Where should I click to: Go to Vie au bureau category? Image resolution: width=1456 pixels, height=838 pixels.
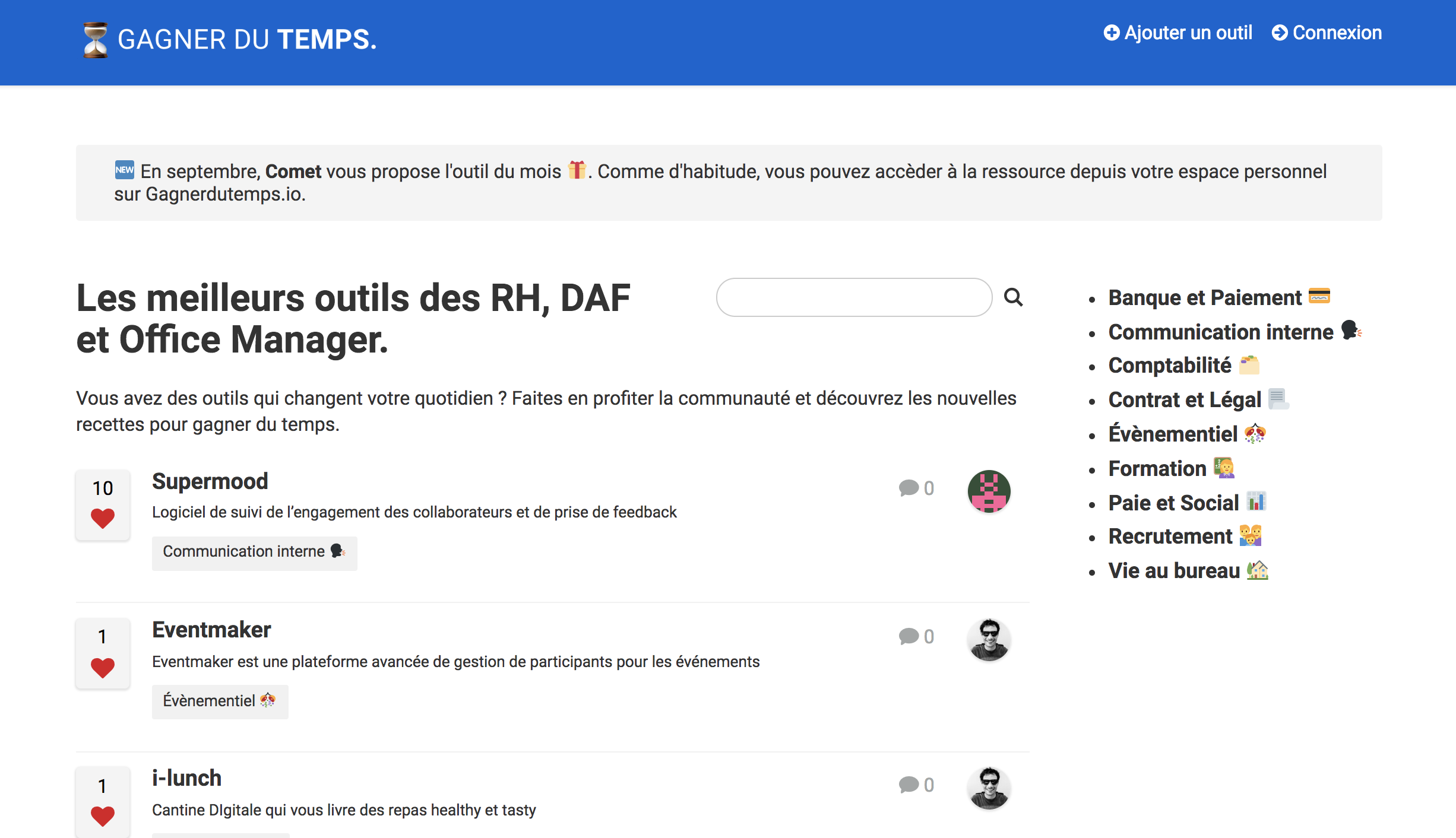(1174, 571)
